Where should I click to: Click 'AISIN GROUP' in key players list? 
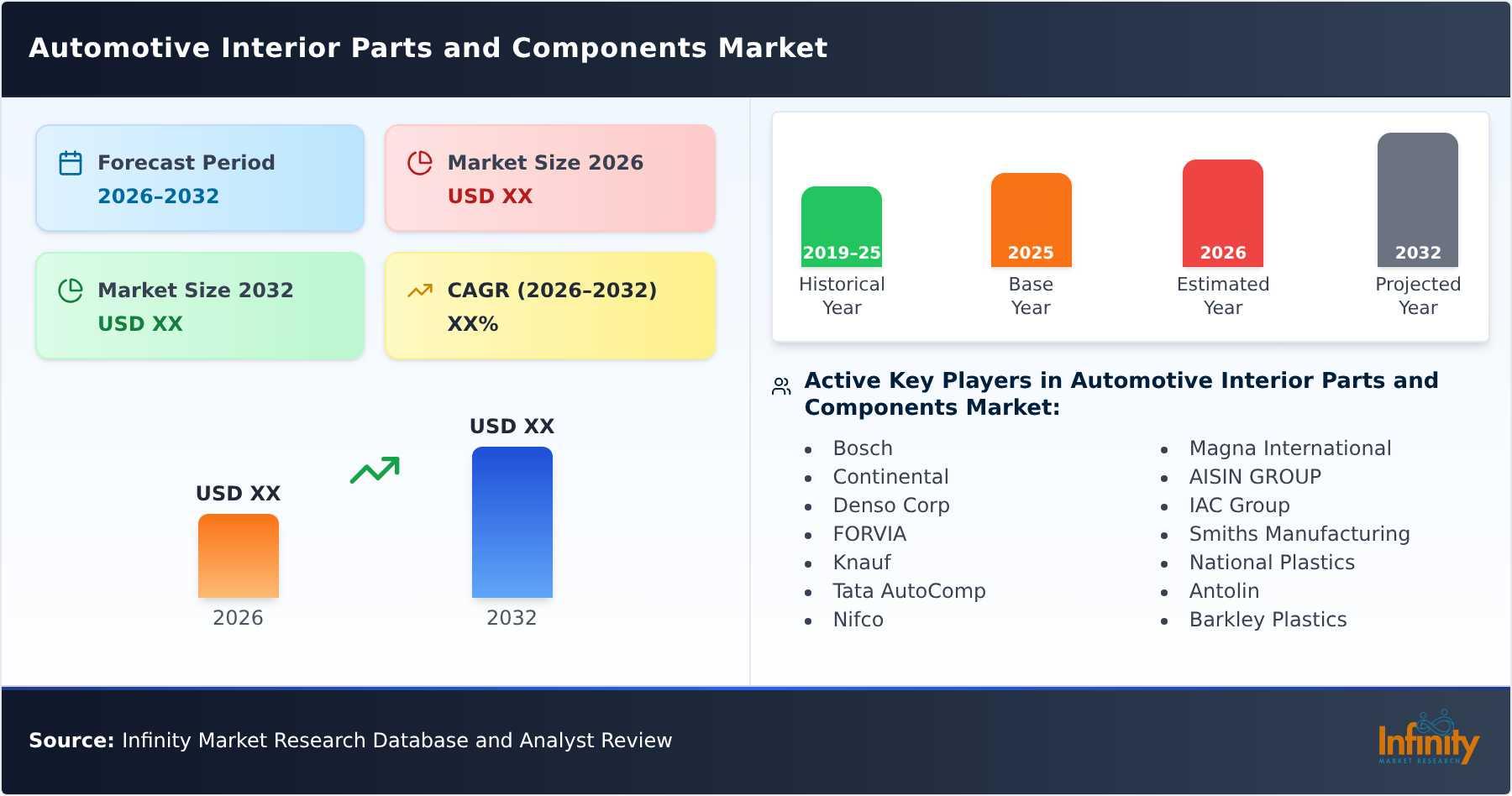(1255, 477)
